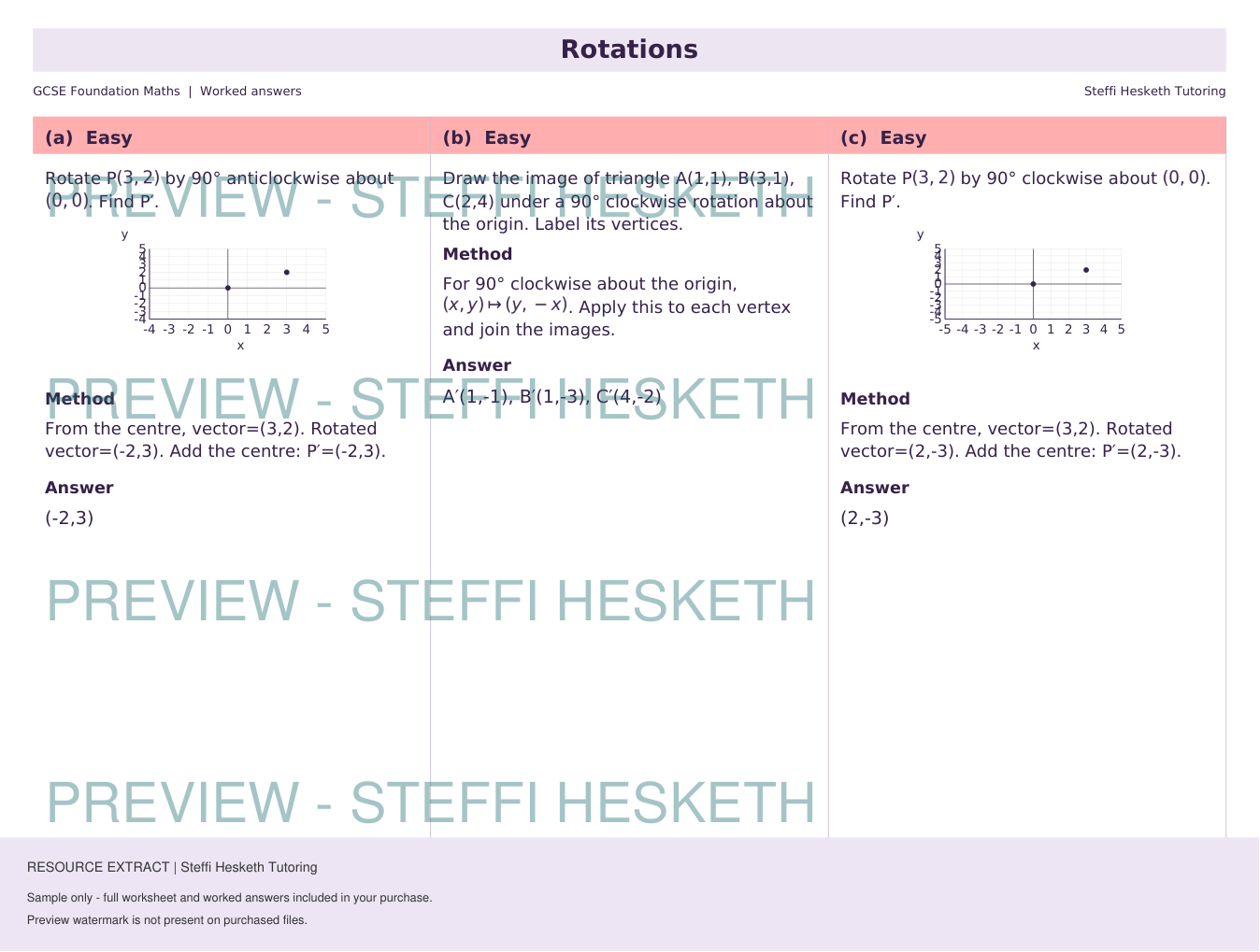Click the origin point on graph (c)
This screenshot has width=1260, height=952.
click(x=1033, y=284)
